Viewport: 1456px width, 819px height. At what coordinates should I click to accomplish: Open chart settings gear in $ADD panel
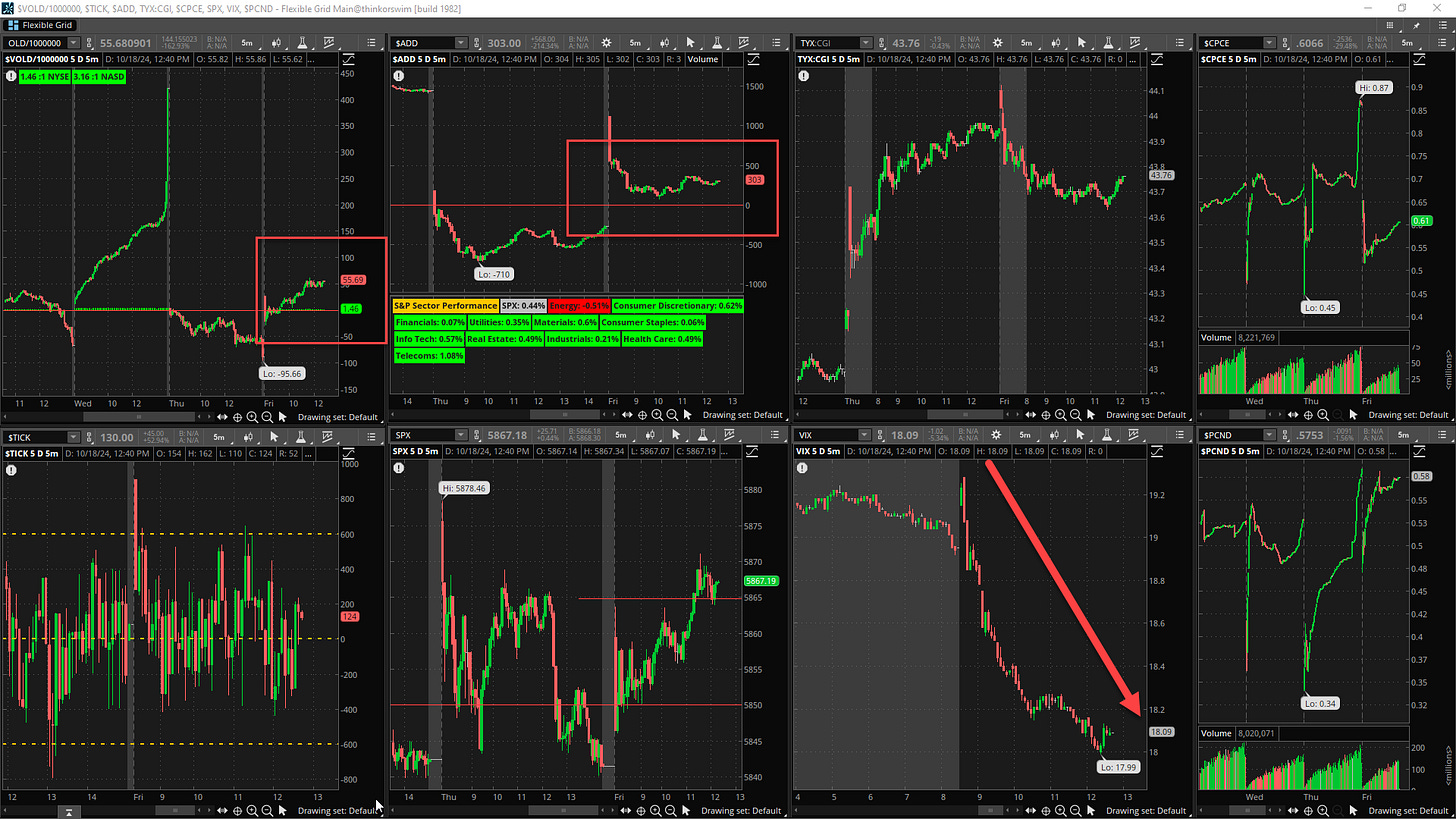coord(606,43)
